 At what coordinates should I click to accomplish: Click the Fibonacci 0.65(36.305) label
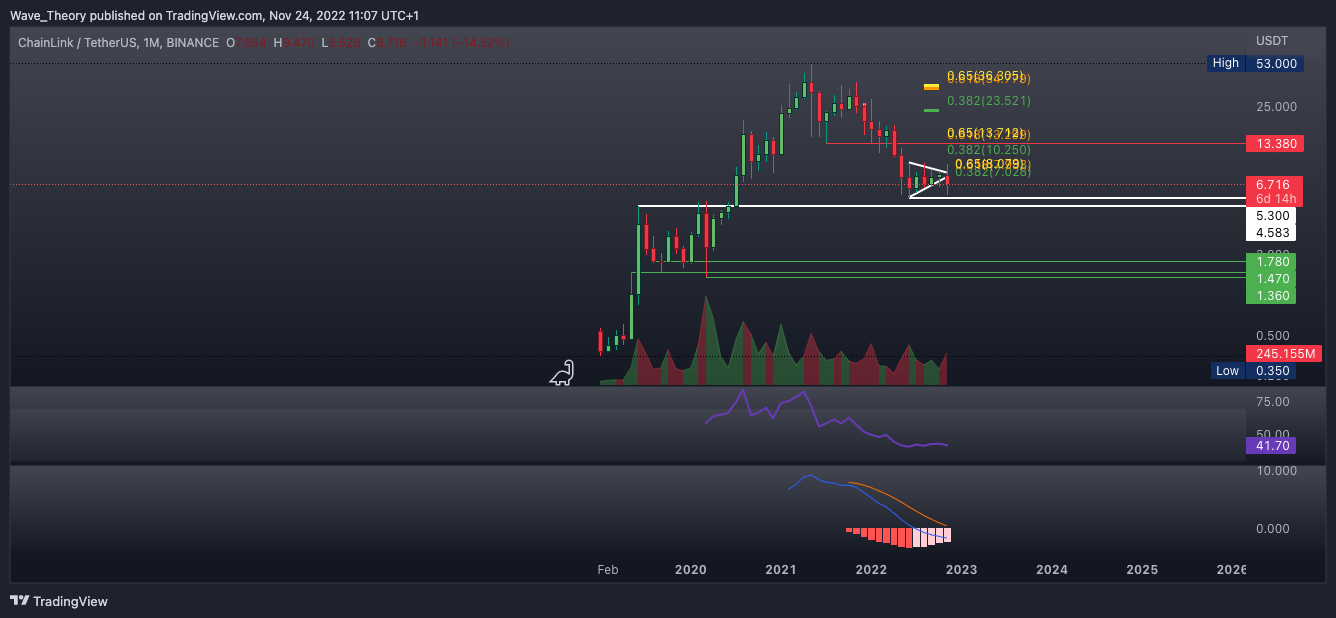click(x=987, y=75)
